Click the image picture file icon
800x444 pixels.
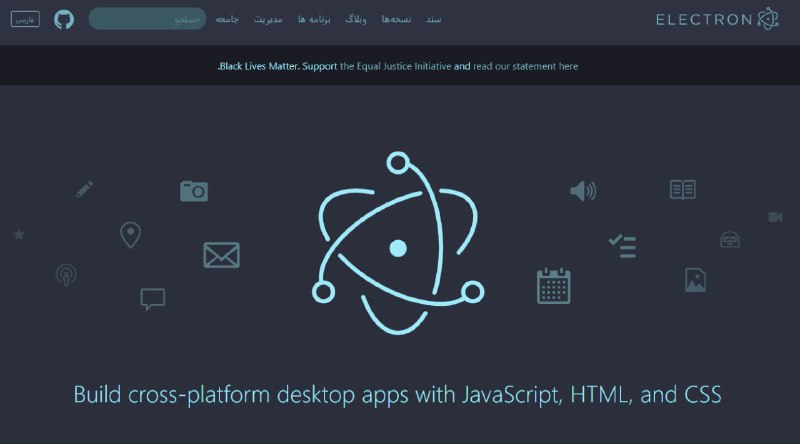click(x=695, y=280)
